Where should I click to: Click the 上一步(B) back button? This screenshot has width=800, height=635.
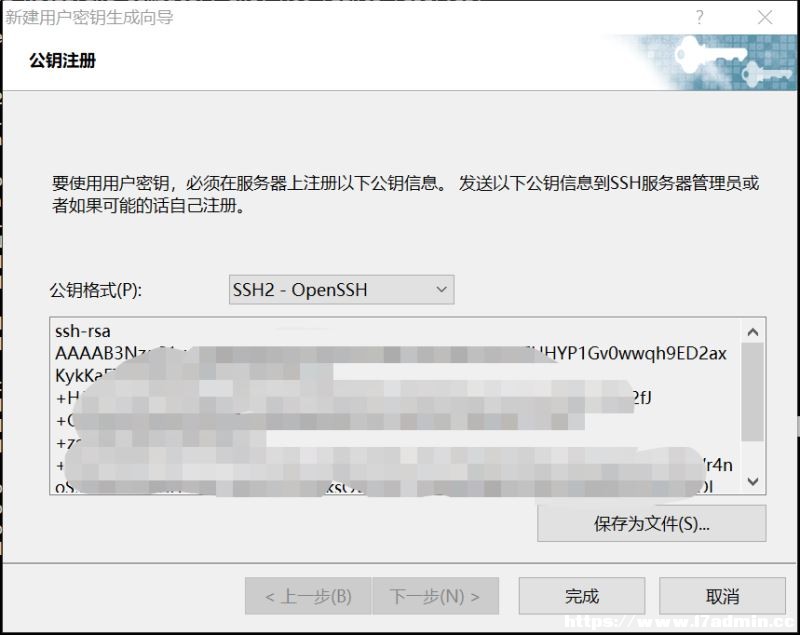coord(308,596)
